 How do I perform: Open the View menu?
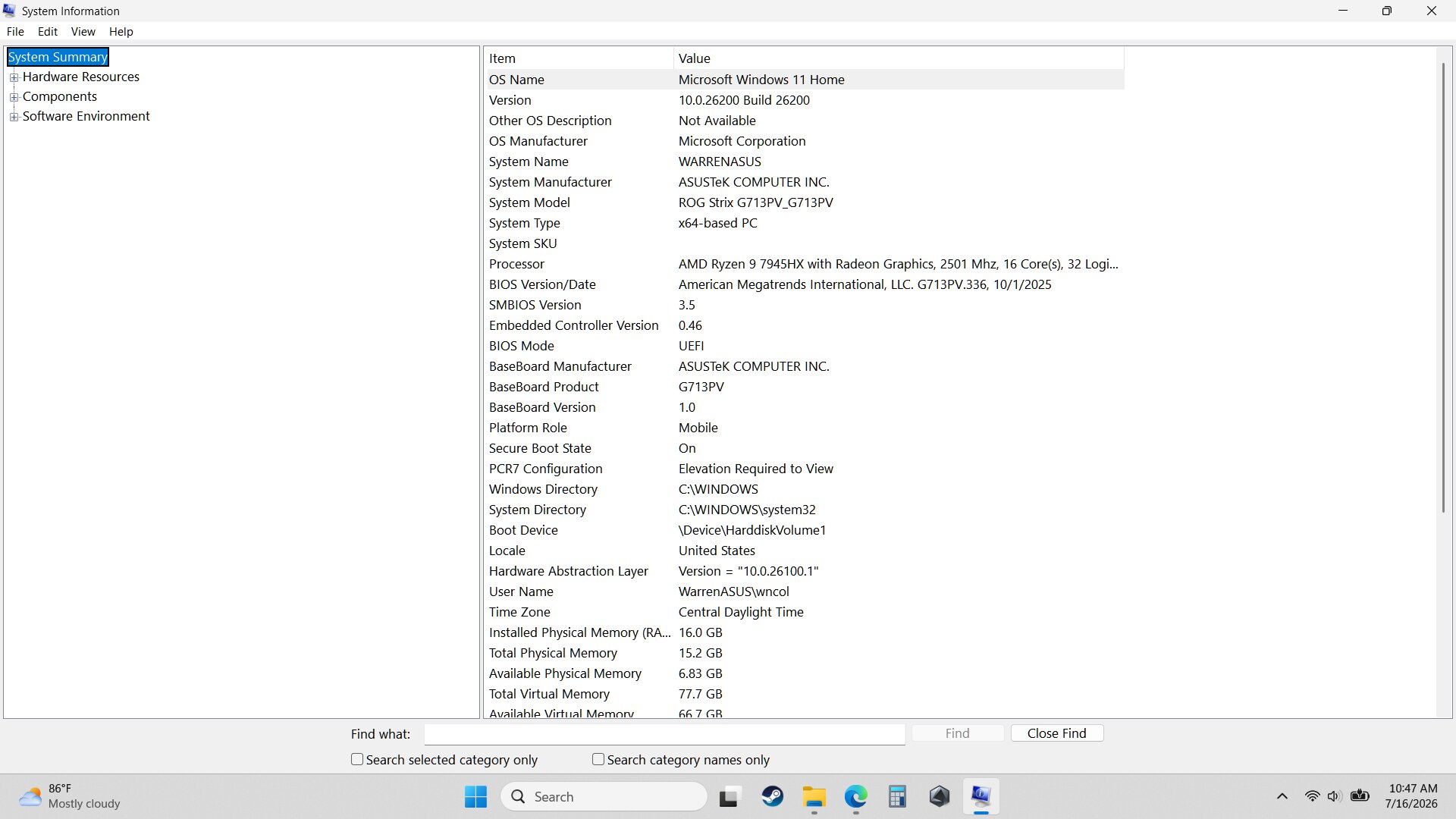coord(83,32)
